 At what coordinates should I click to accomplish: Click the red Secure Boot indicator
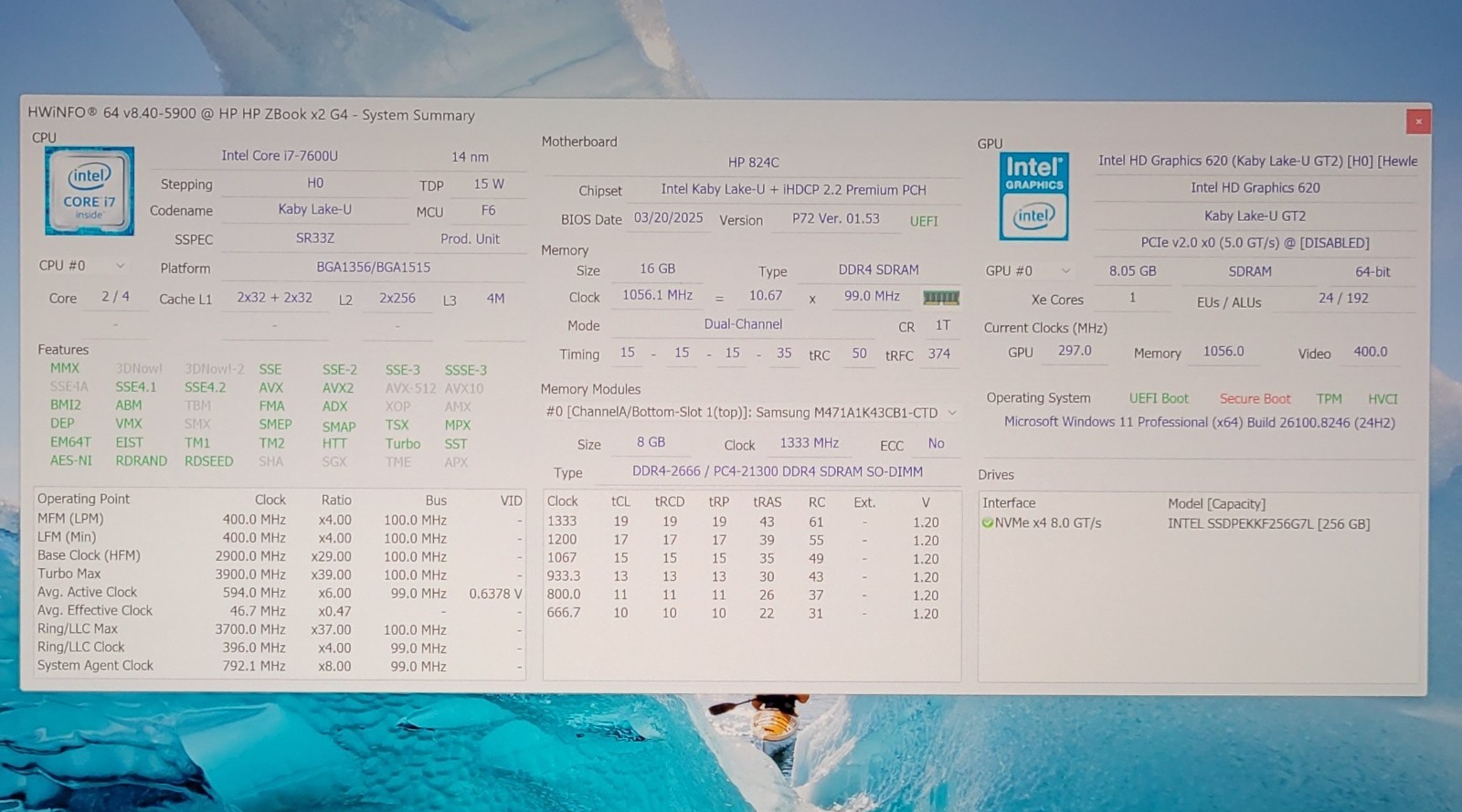click(1255, 399)
